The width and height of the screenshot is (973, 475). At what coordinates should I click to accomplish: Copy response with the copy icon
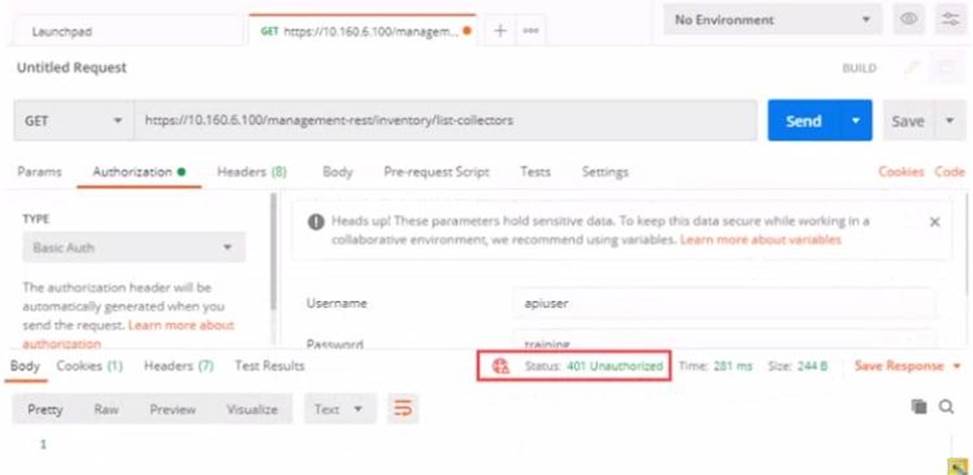pyautogui.click(x=918, y=407)
